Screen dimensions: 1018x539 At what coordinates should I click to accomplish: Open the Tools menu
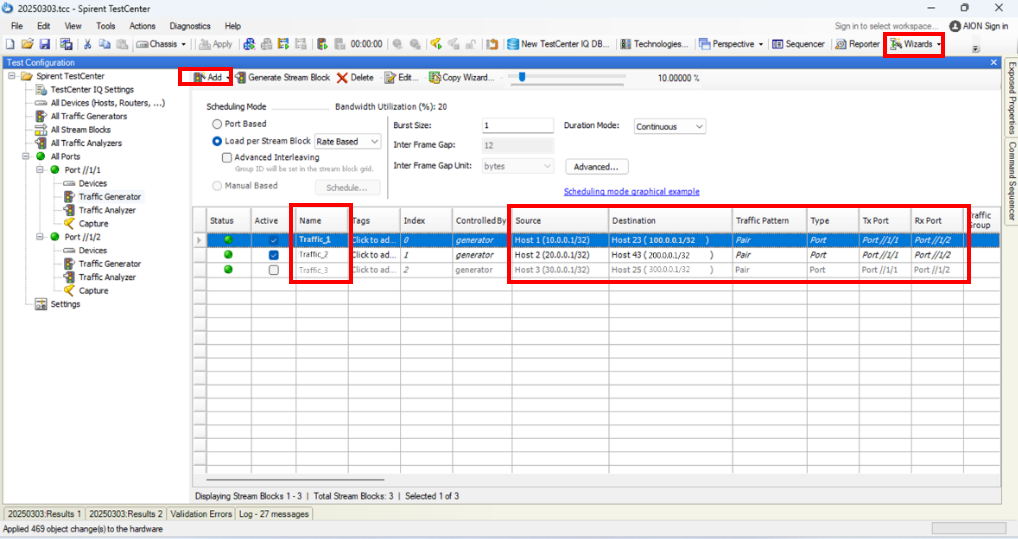(105, 26)
